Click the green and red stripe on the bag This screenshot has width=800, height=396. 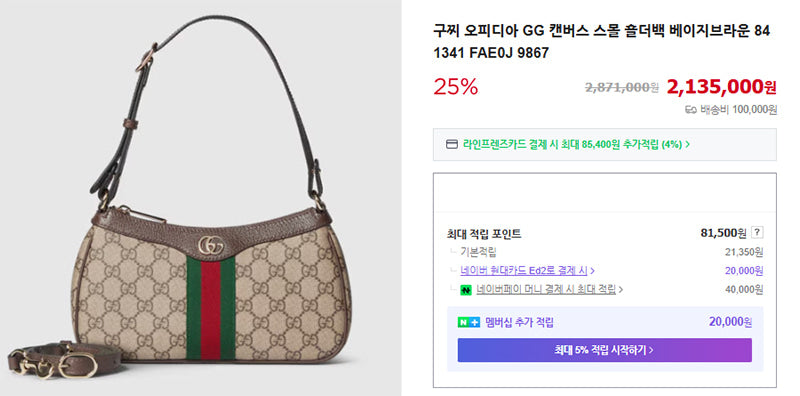pos(211,308)
